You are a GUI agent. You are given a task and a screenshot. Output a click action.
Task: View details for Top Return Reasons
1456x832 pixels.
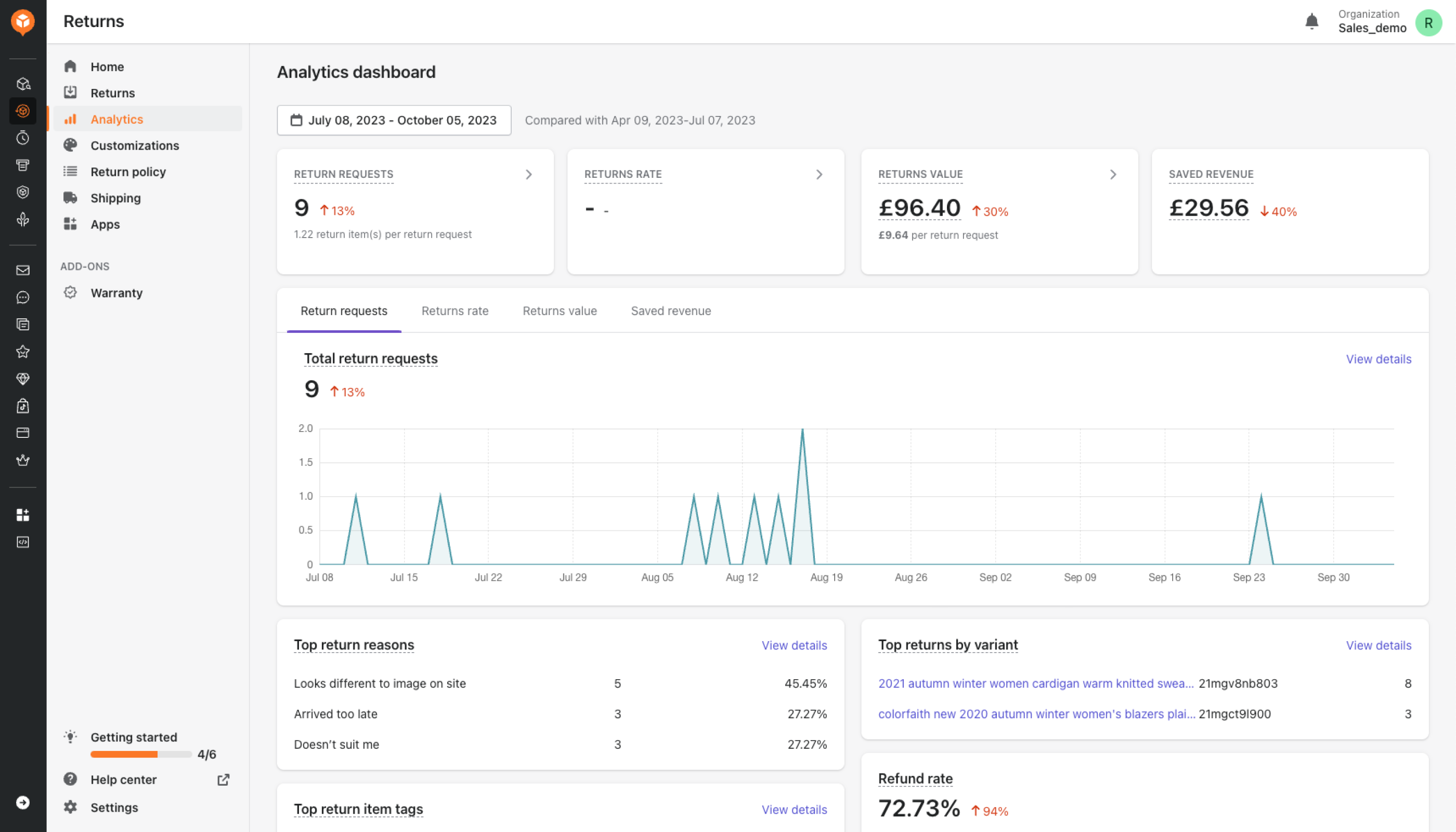(794, 644)
